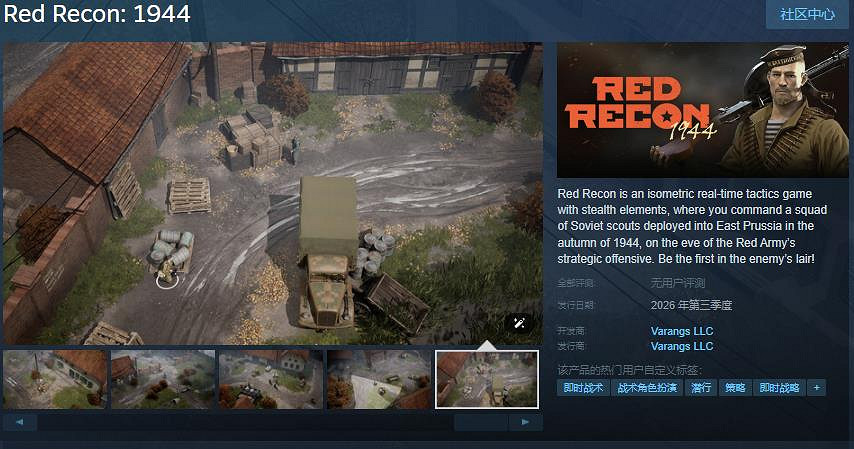Click the left arrow of the thumbnail strip

20,422
